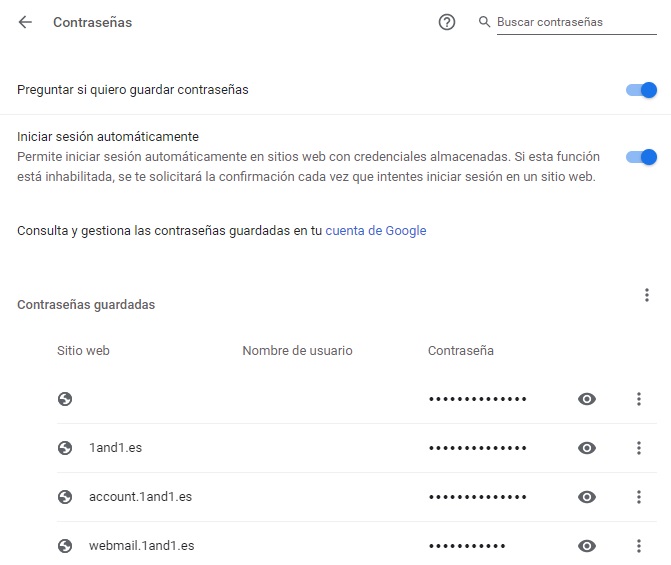Screen dimensions: 671x565
Task: Reveal password for account.1and1.es
Action: point(587,497)
